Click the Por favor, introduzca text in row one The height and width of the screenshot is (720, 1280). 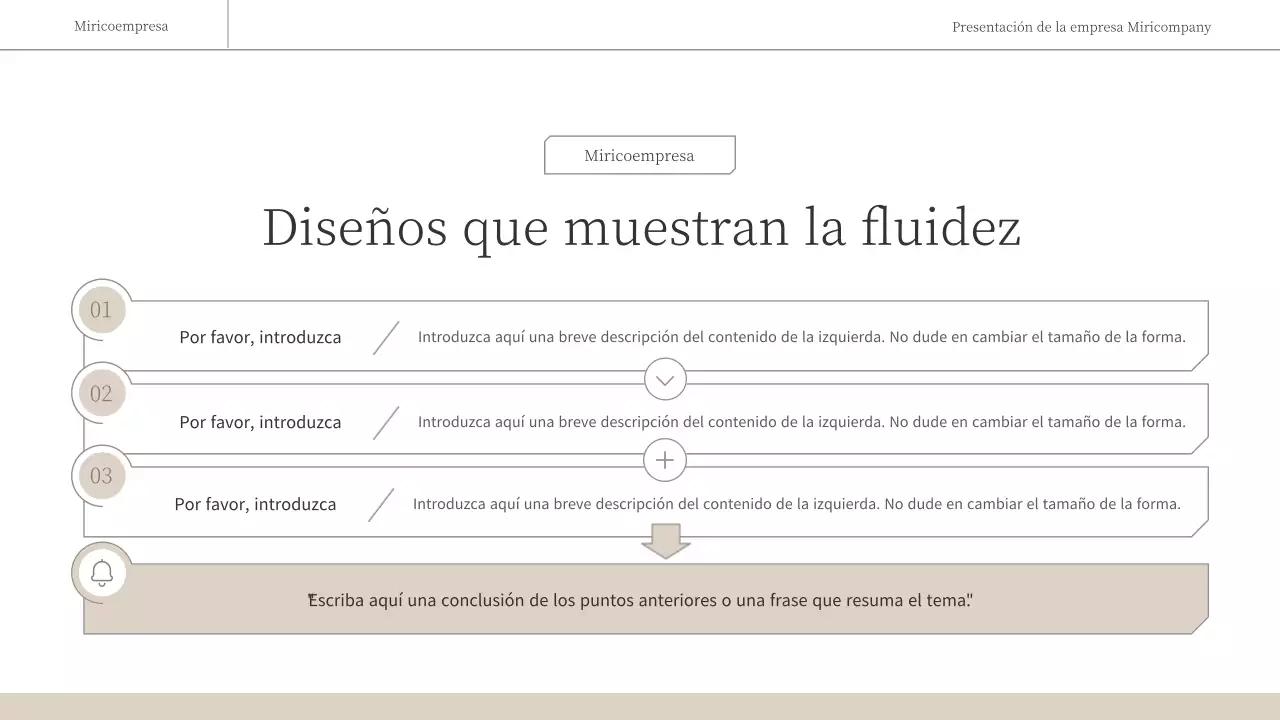point(260,337)
